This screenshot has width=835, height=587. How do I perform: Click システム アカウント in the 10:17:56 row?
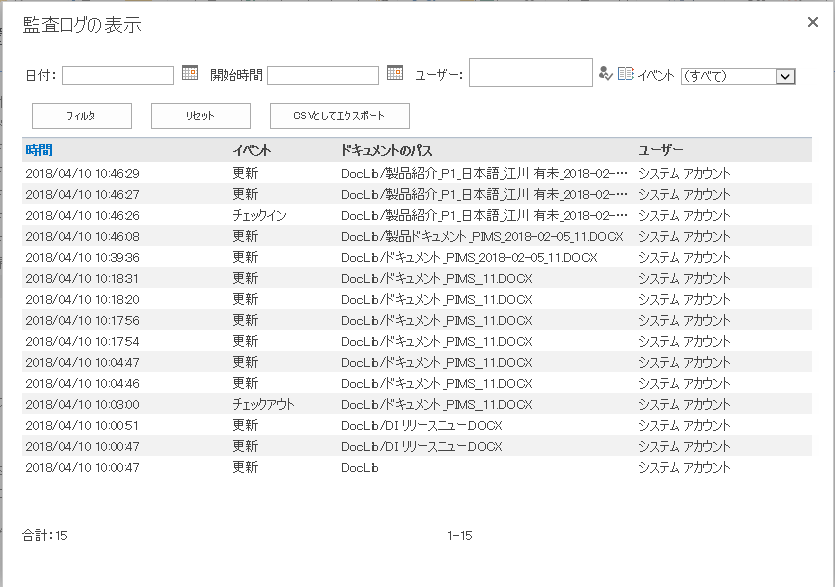coord(684,321)
